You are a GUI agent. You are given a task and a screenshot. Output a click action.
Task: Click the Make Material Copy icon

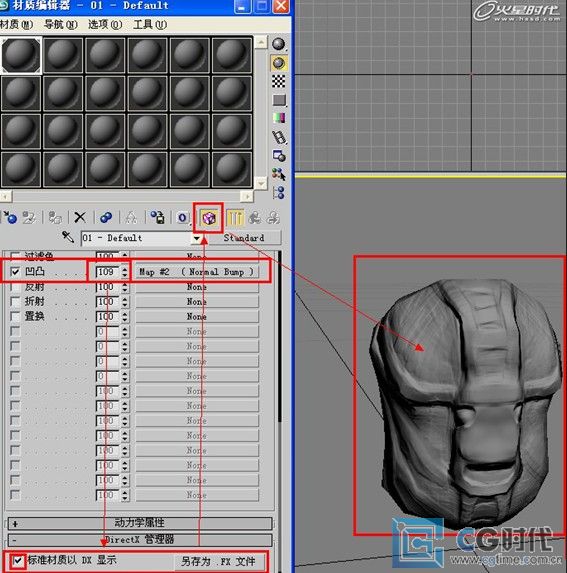pyautogui.click(x=106, y=217)
